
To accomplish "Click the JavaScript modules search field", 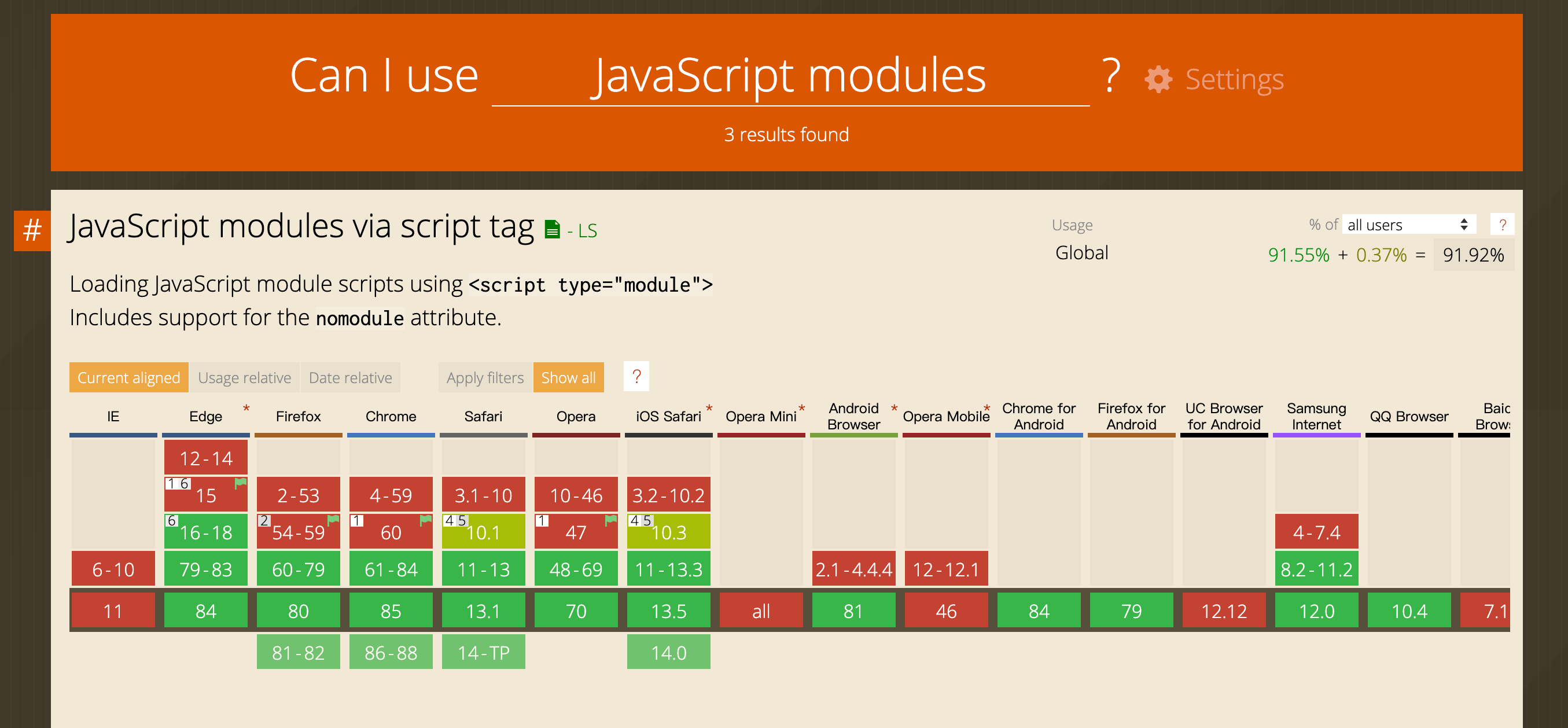I will [x=790, y=76].
